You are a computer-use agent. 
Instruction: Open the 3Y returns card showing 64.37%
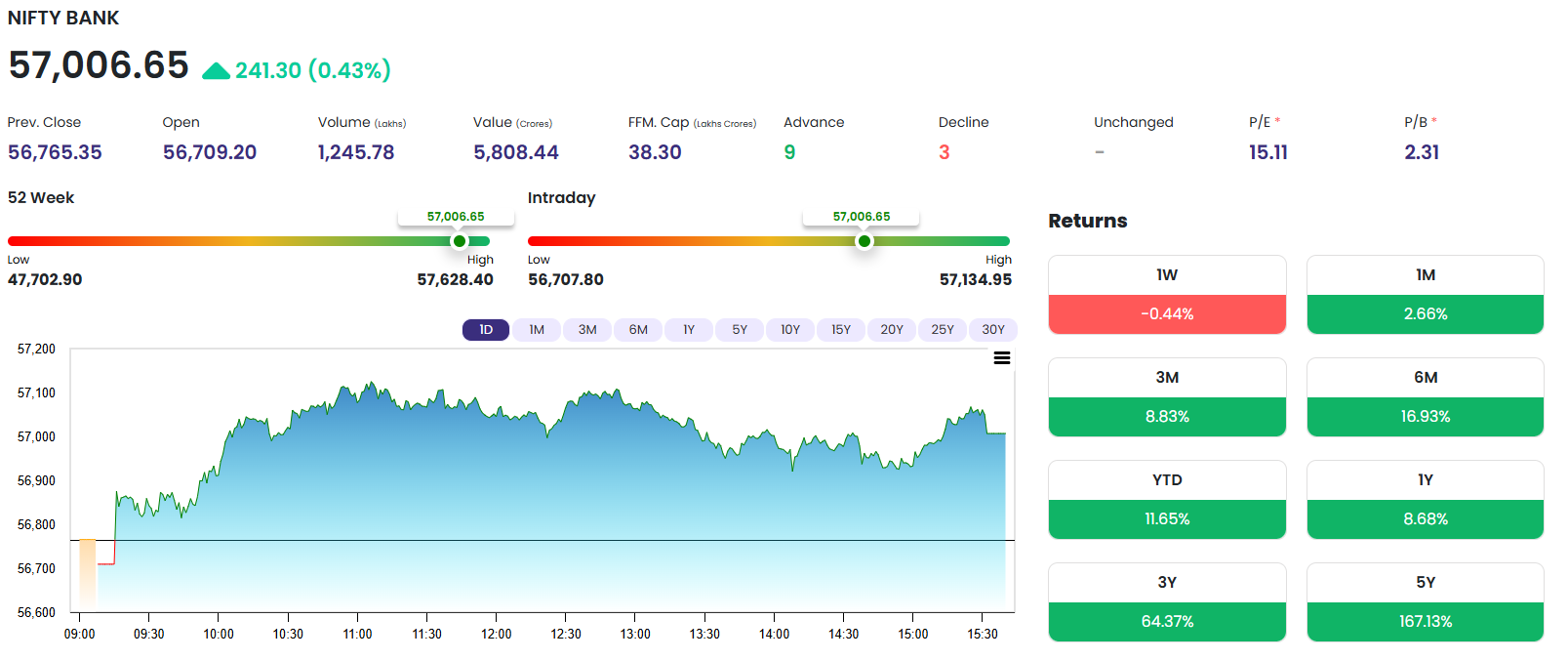coord(1167,602)
